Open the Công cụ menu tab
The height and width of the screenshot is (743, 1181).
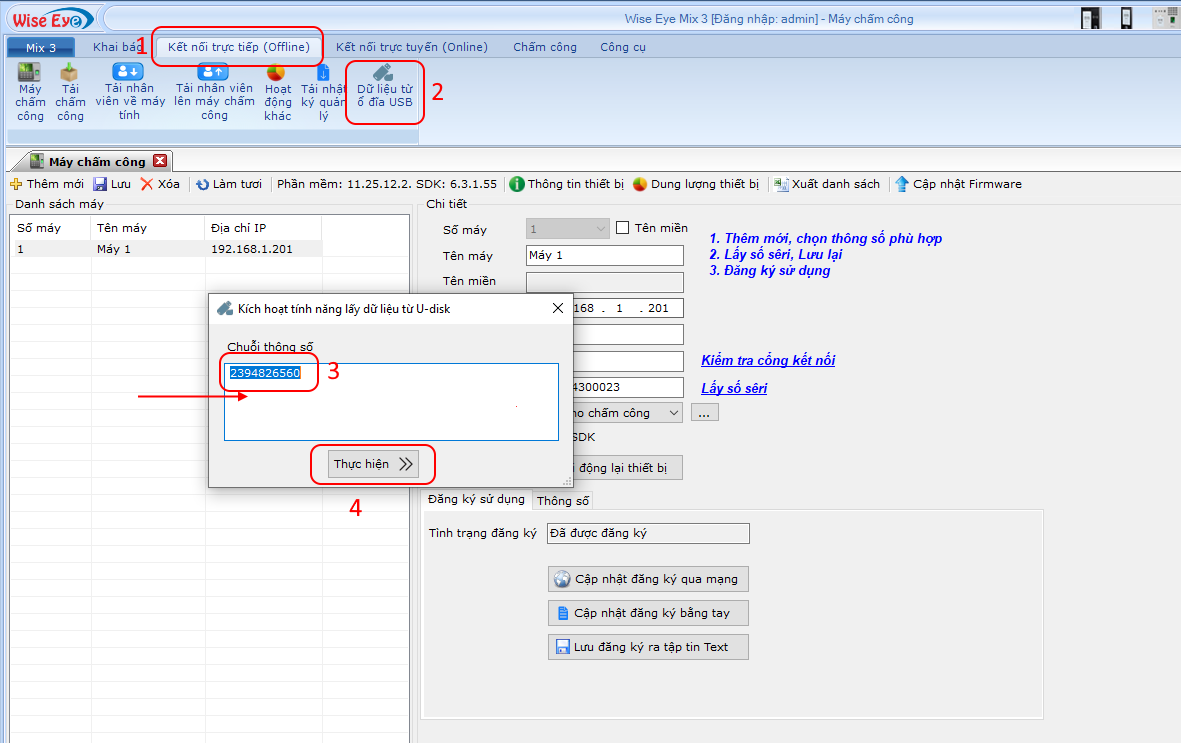(x=622, y=47)
